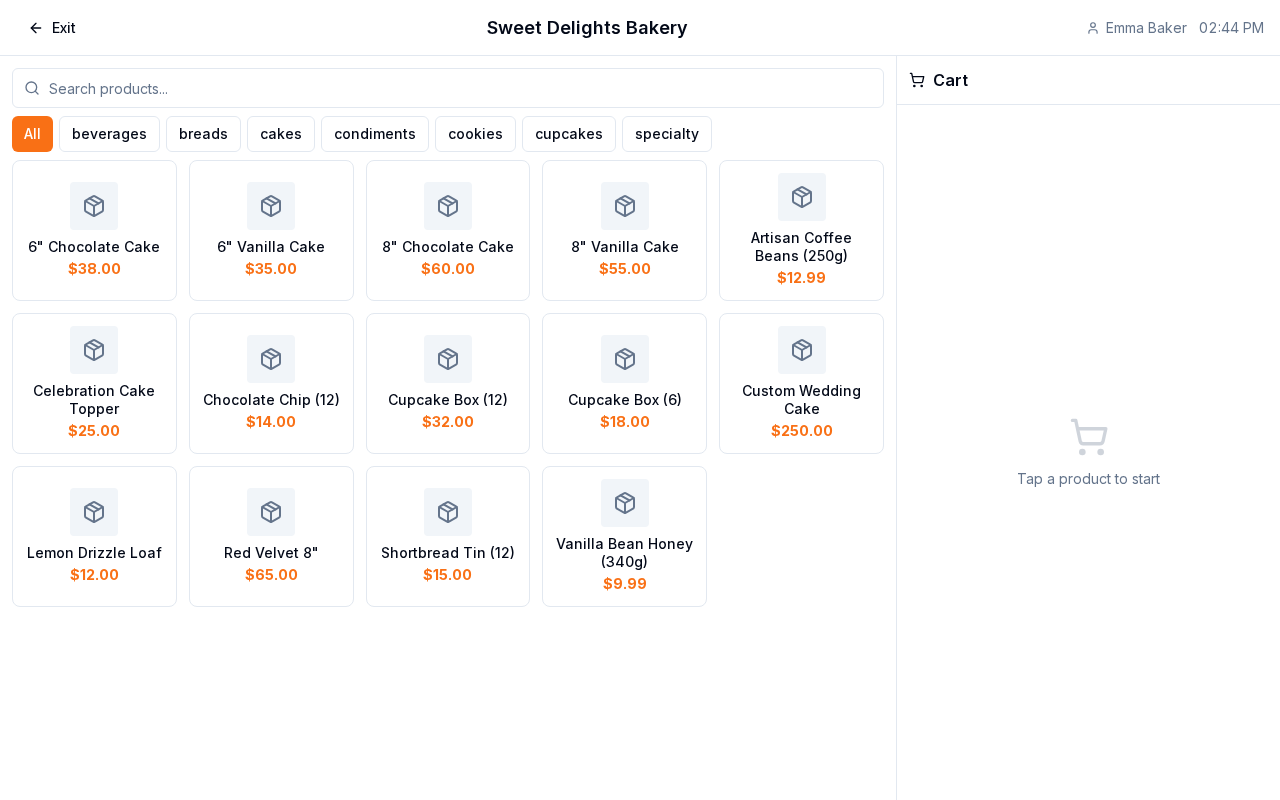1280x800 pixels.
Task: Toggle the cookies category filter
Action: coord(475,134)
